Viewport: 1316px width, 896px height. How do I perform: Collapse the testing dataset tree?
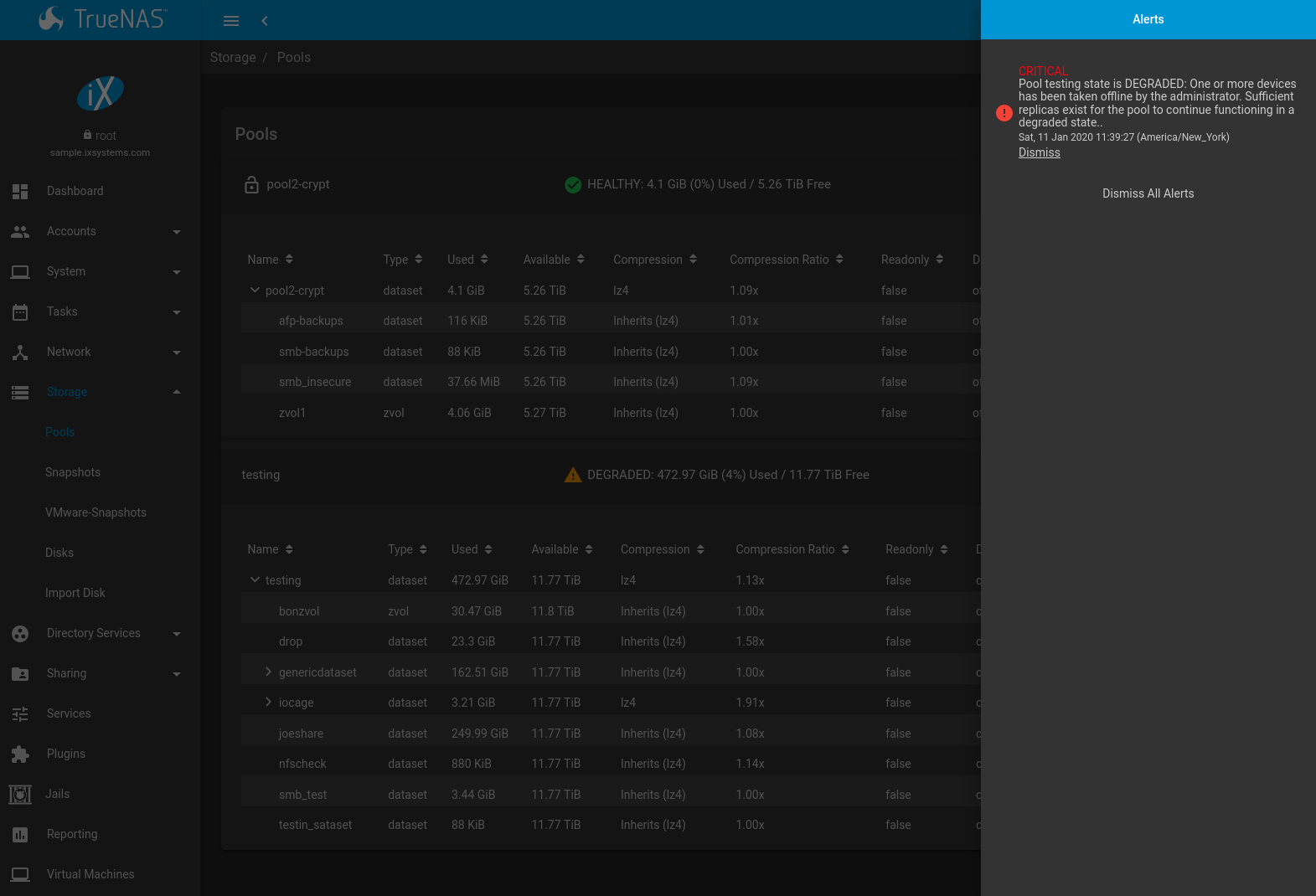(x=255, y=579)
